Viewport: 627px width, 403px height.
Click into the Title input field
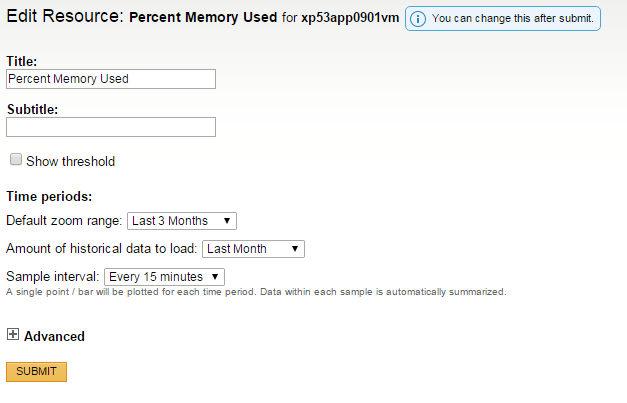click(110, 78)
